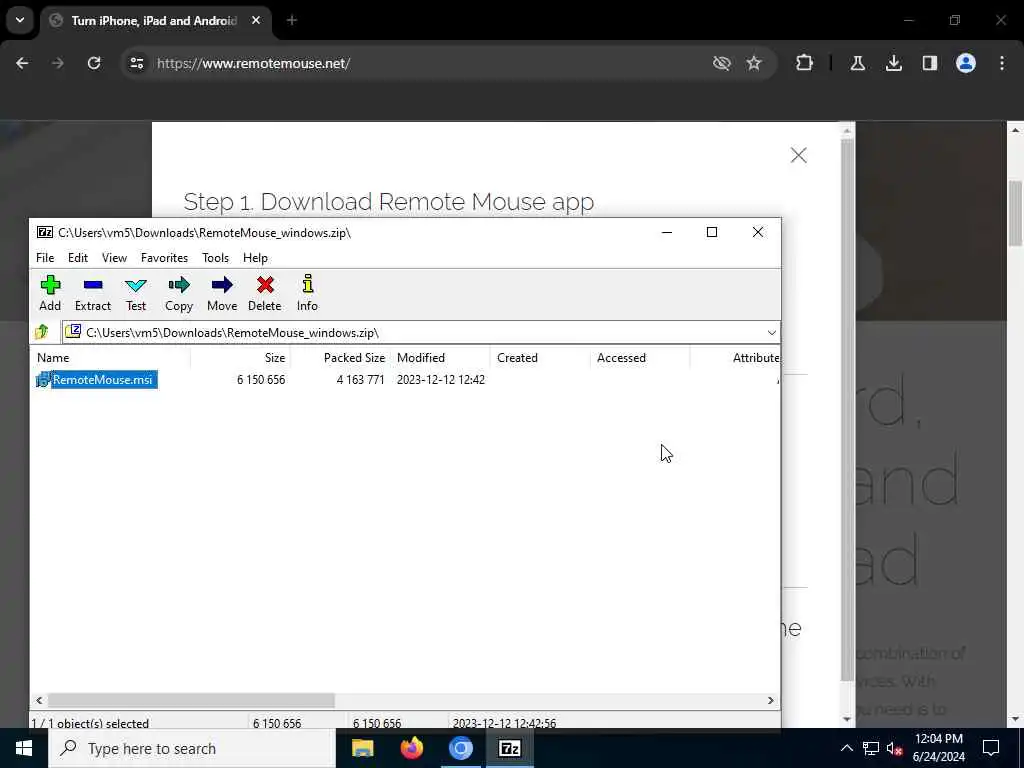Open Chrome Labs flask icon
The width and height of the screenshot is (1024, 768).
(x=858, y=63)
